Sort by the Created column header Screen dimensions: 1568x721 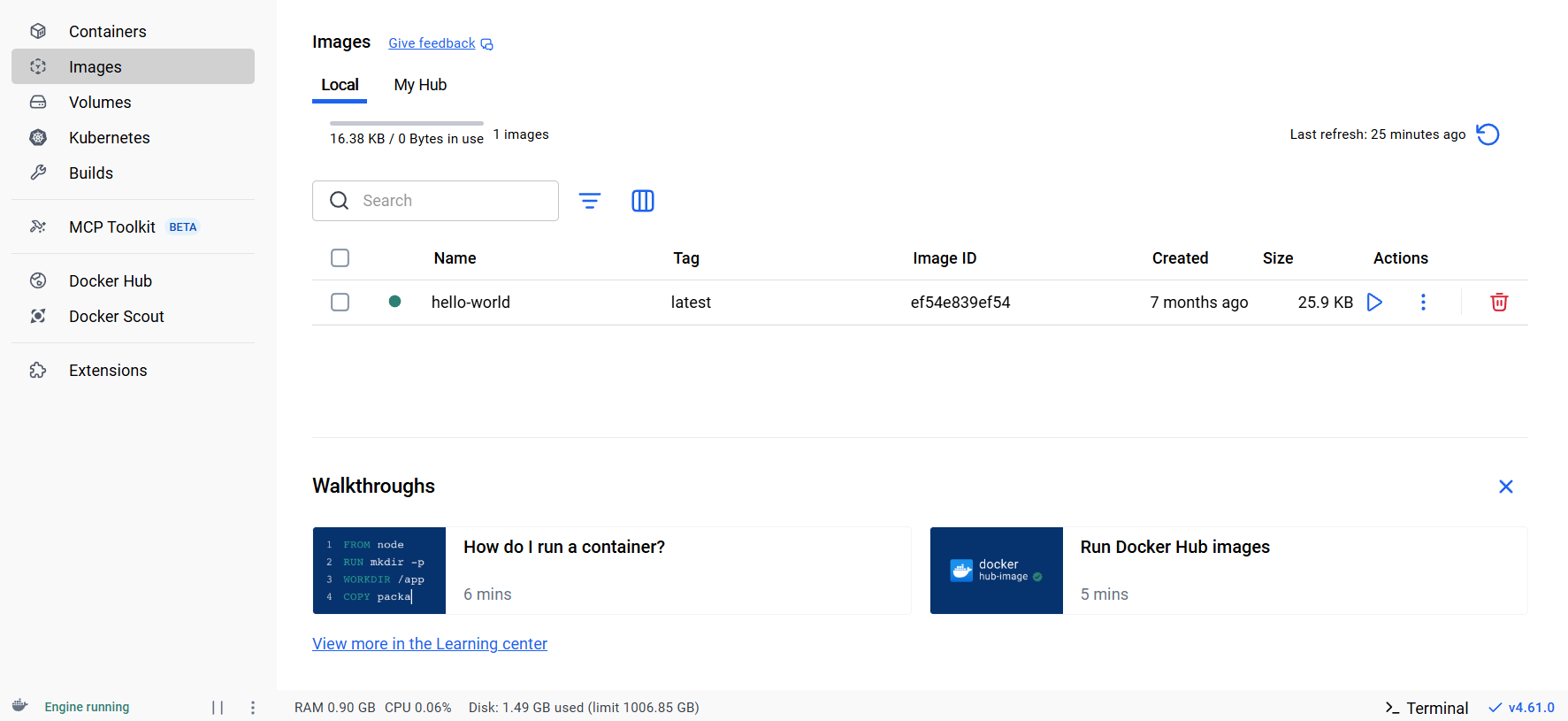tap(1180, 258)
